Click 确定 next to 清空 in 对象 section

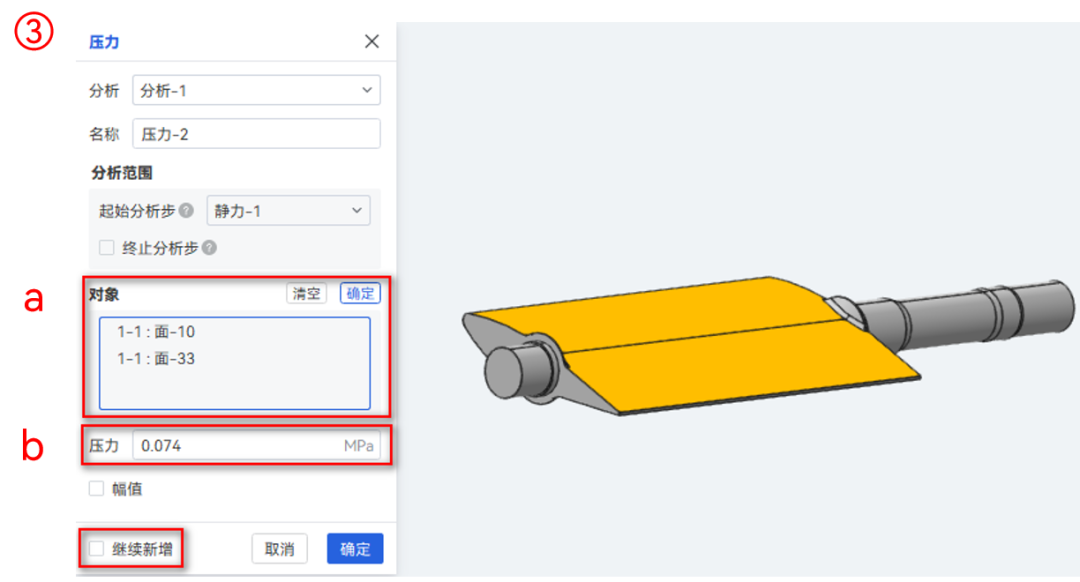pos(359,293)
